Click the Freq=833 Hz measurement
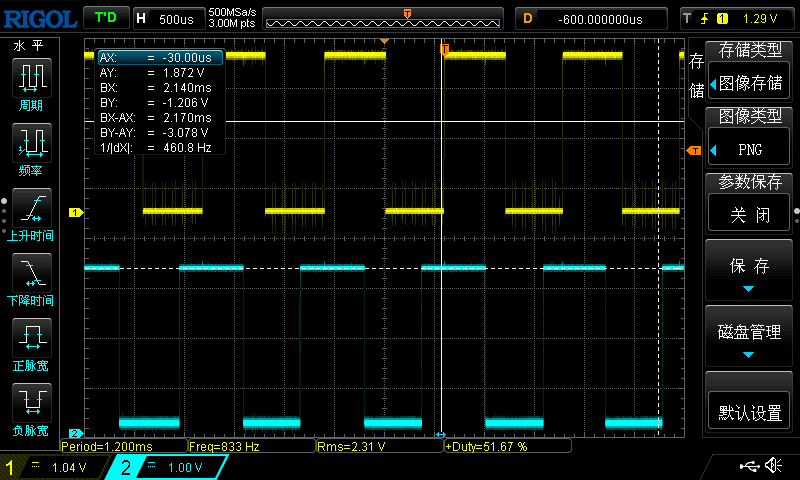 coord(252,446)
